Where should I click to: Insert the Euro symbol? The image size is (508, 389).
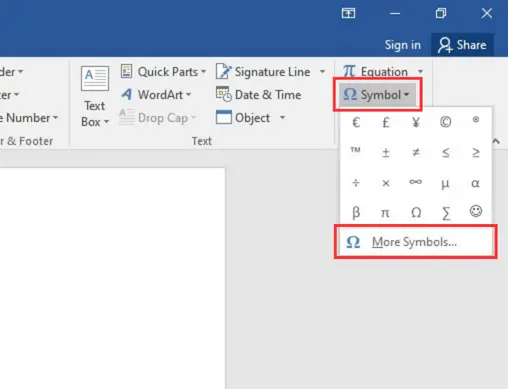coord(356,122)
